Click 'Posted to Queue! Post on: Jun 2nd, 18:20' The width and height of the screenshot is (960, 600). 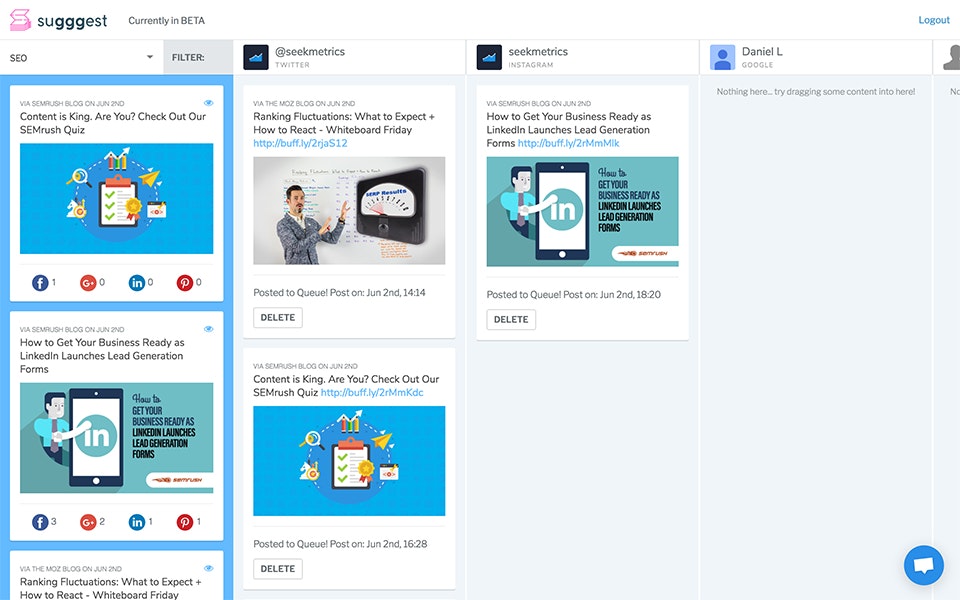tap(574, 294)
